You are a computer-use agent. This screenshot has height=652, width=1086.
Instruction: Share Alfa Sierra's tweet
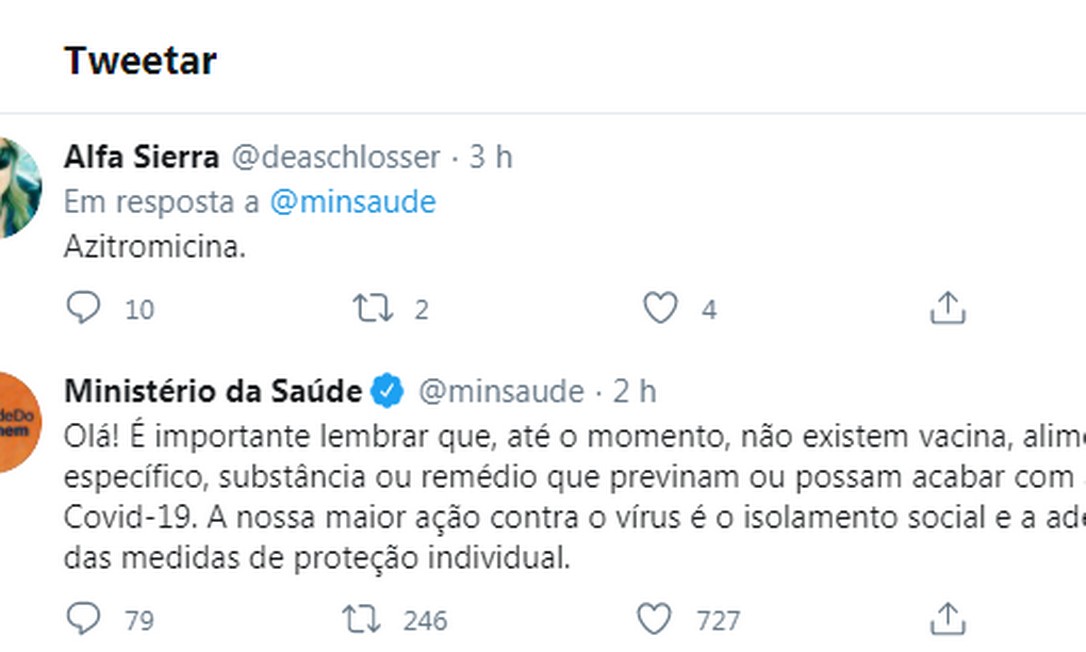point(947,308)
